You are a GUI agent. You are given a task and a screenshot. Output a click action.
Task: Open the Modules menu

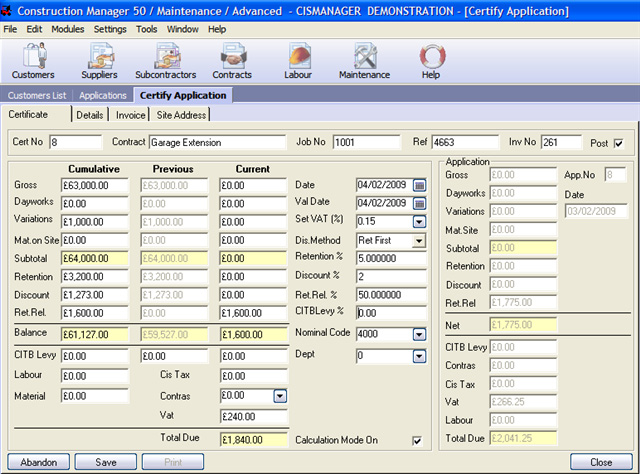click(68, 29)
